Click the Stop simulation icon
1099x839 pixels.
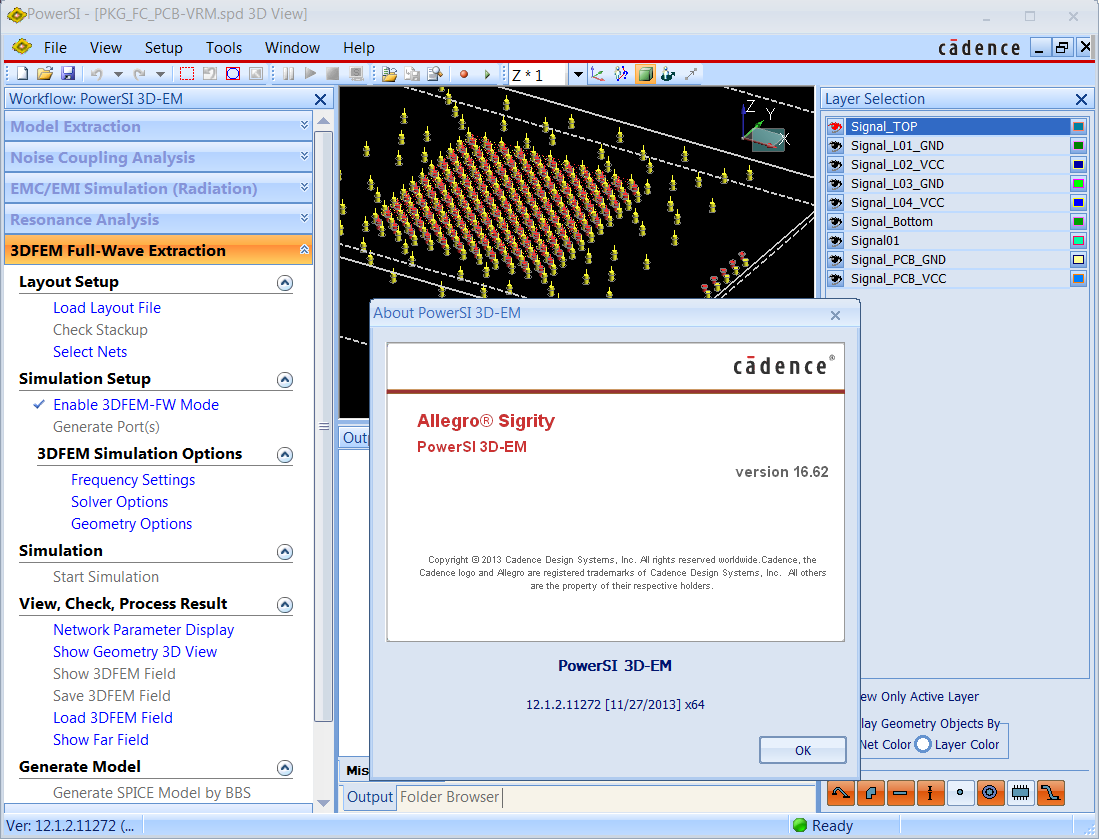pyautogui.click(x=333, y=74)
